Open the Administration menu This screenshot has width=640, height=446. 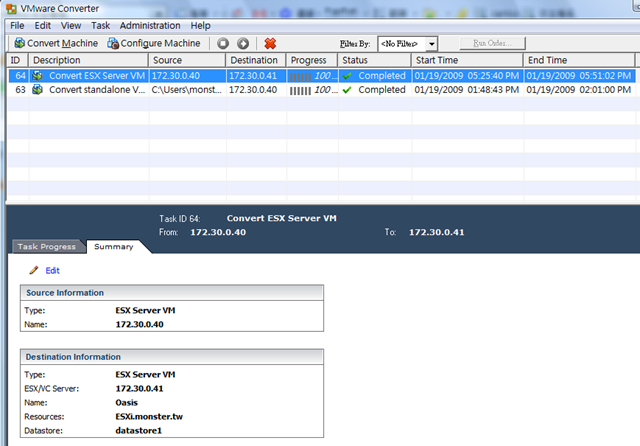point(150,25)
